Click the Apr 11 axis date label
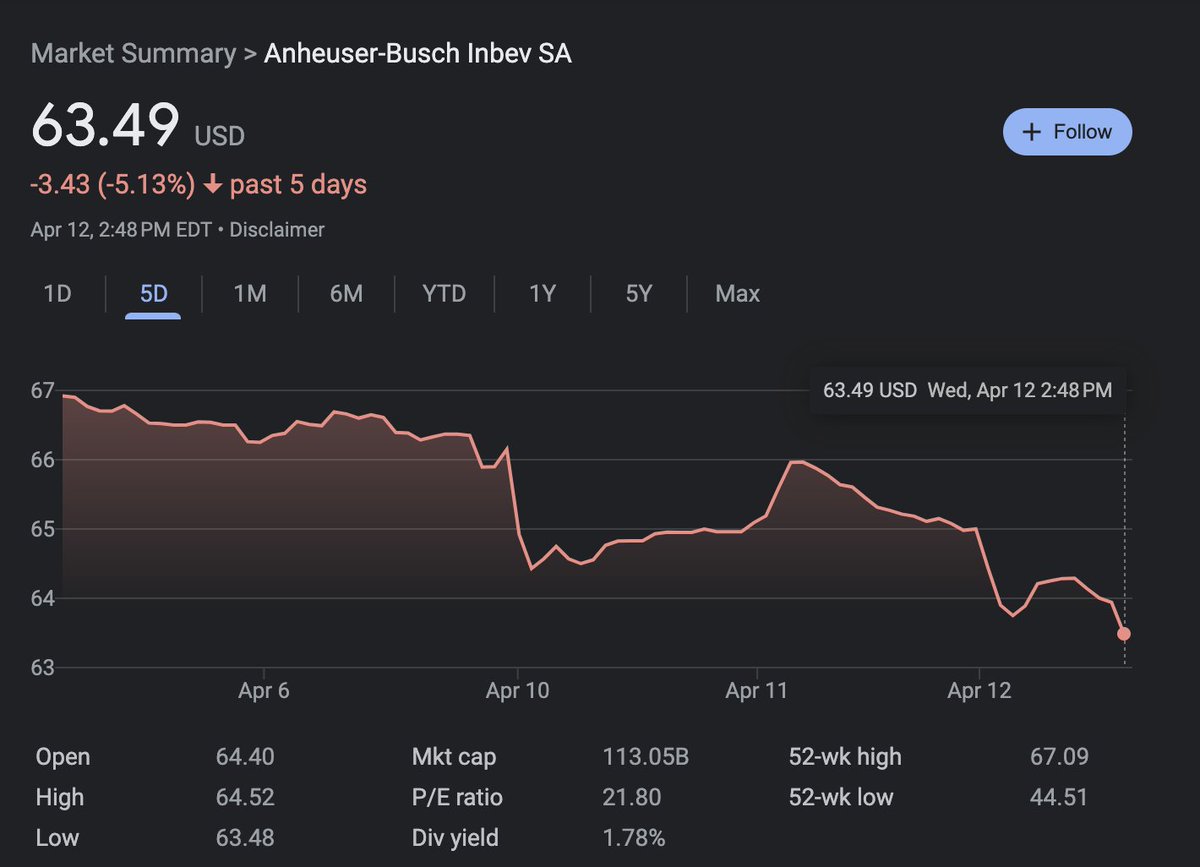The height and width of the screenshot is (867, 1200). tap(757, 690)
